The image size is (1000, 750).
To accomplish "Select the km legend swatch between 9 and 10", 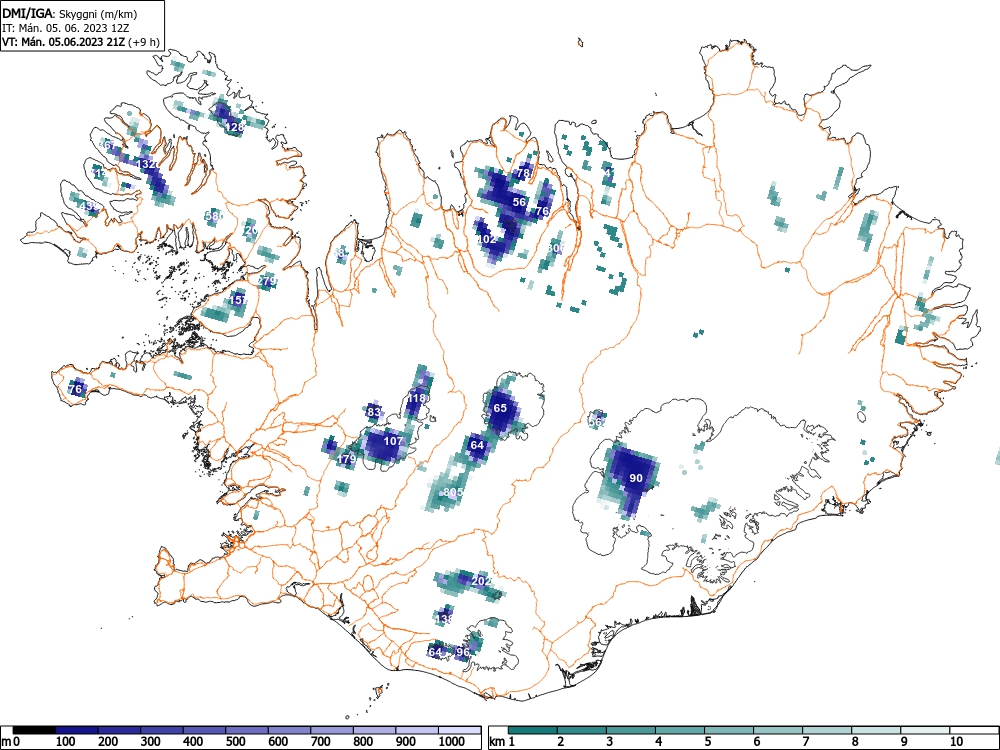I will (925, 730).
